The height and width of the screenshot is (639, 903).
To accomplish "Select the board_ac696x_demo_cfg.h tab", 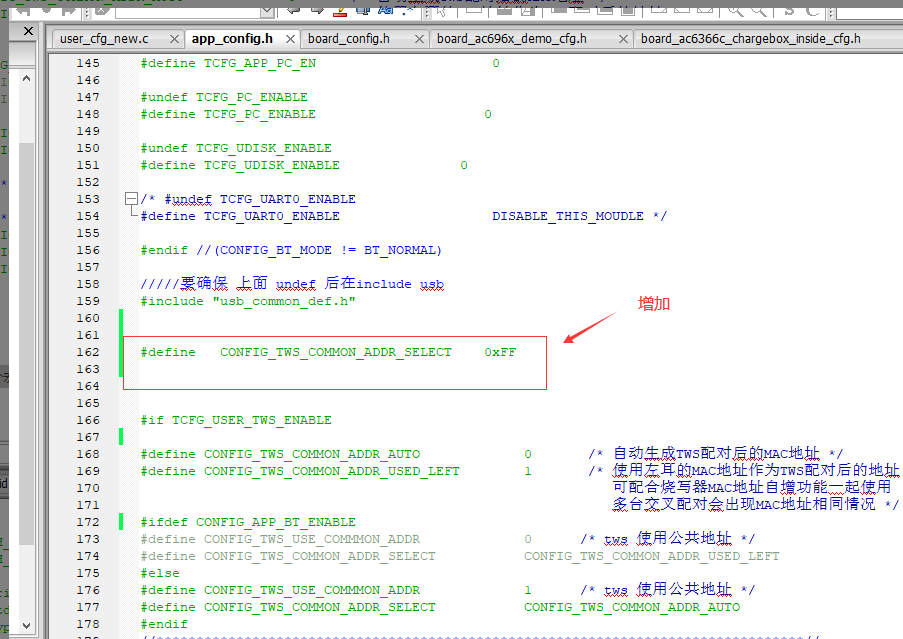I will point(511,39).
